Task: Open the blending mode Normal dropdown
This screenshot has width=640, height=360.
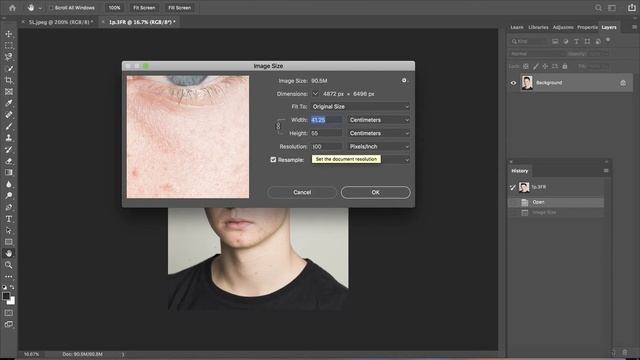Action: [x=537, y=54]
